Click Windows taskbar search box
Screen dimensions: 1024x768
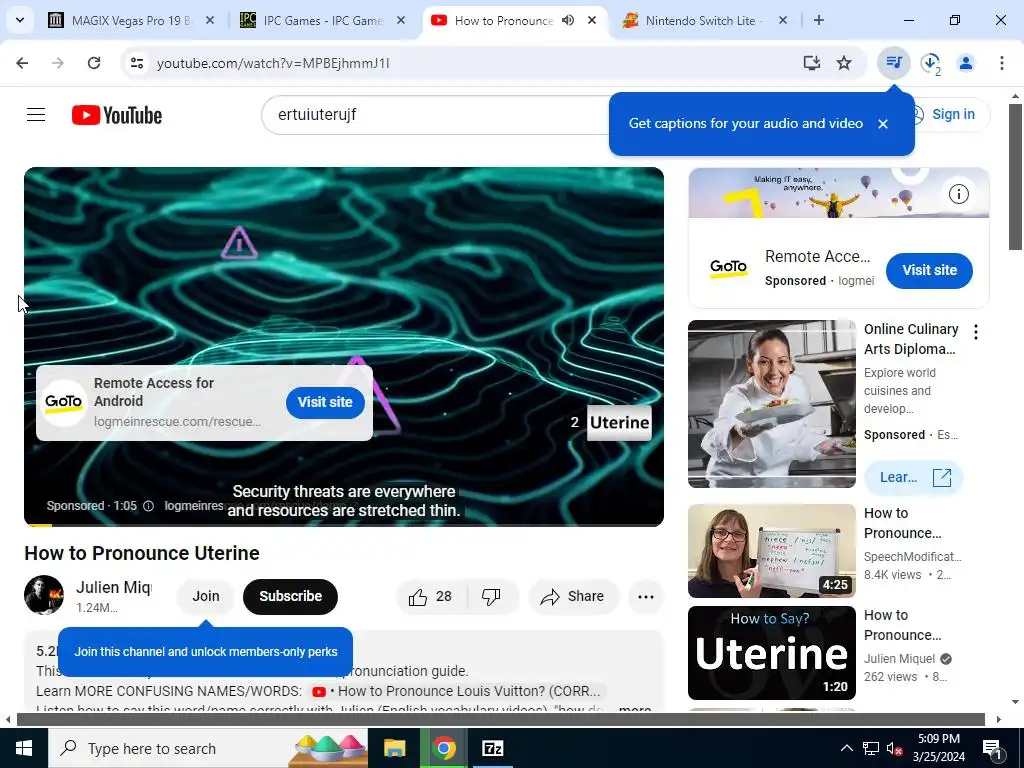(x=208, y=748)
